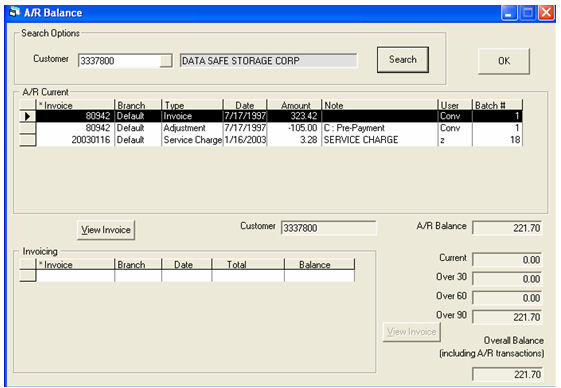Click the user cell showing z

coord(455,140)
